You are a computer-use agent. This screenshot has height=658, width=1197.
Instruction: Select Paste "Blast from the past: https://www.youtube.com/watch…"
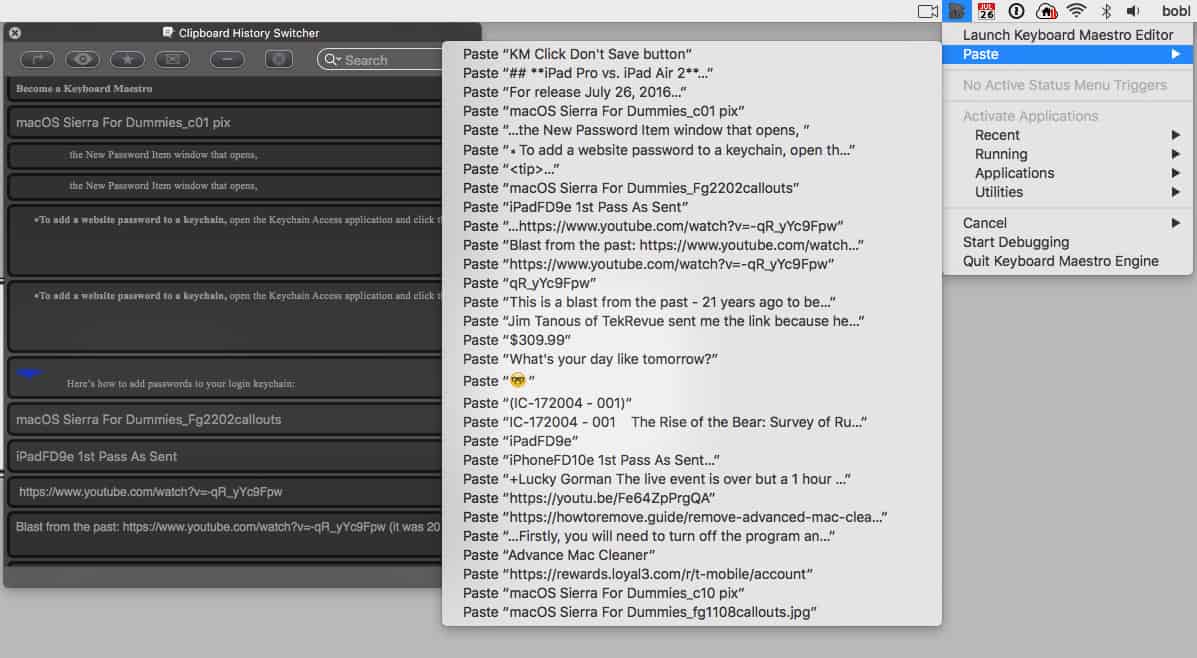pyautogui.click(x=691, y=245)
